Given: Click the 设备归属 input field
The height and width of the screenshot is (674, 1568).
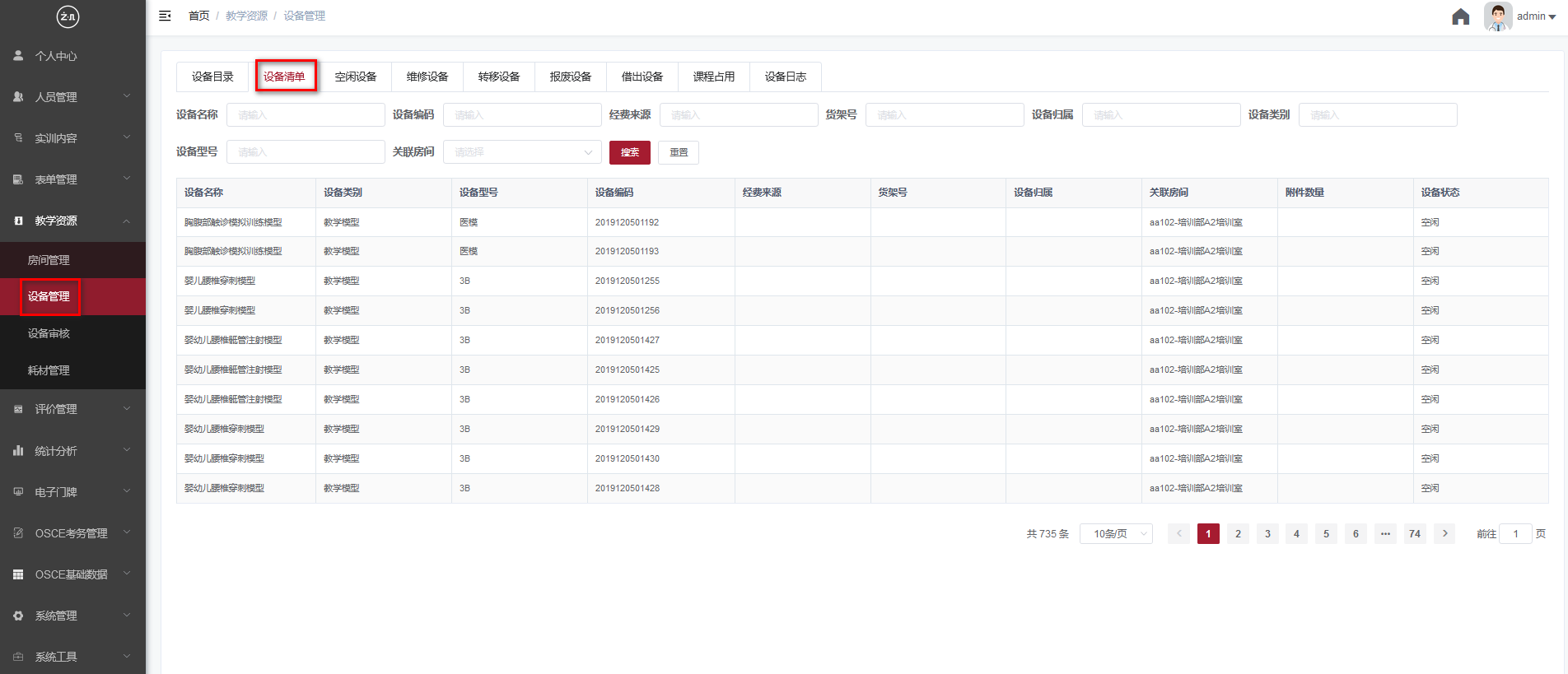Looking at the screenshot, I should 1161,115.
